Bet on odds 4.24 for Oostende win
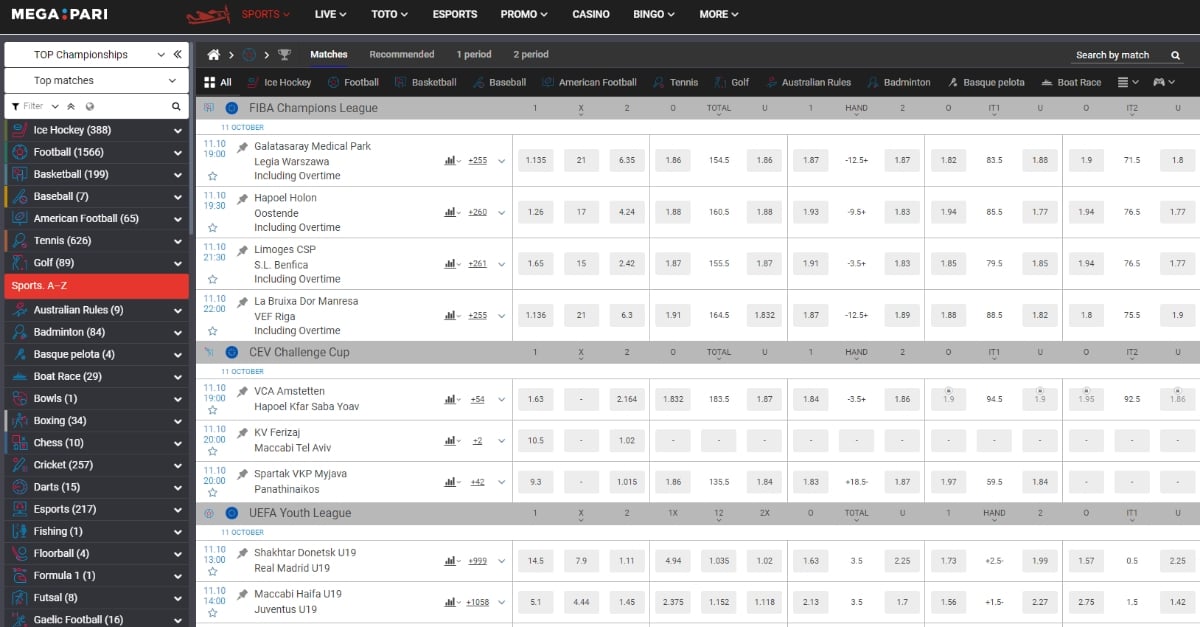Image resolution: width=1200 pixels, height=627 pixels. (x=627, y=212)
